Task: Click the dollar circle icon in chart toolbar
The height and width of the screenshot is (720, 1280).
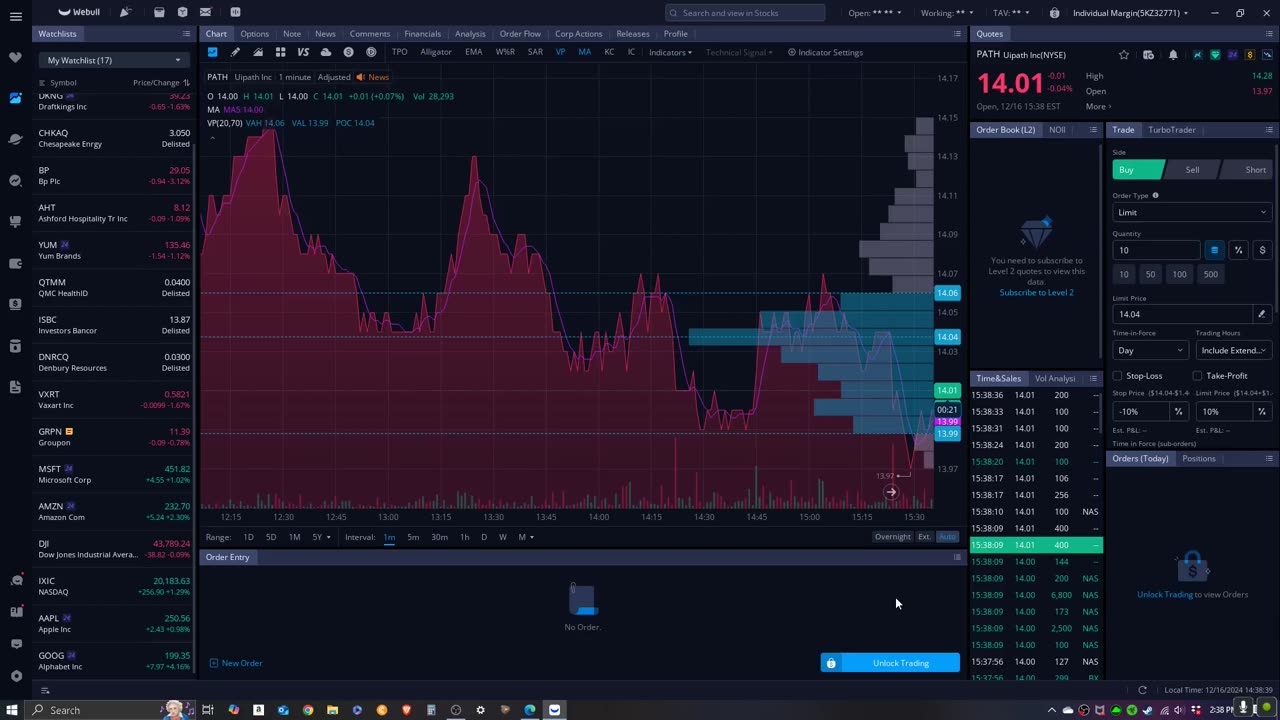Action: click(x=348, y=52)
